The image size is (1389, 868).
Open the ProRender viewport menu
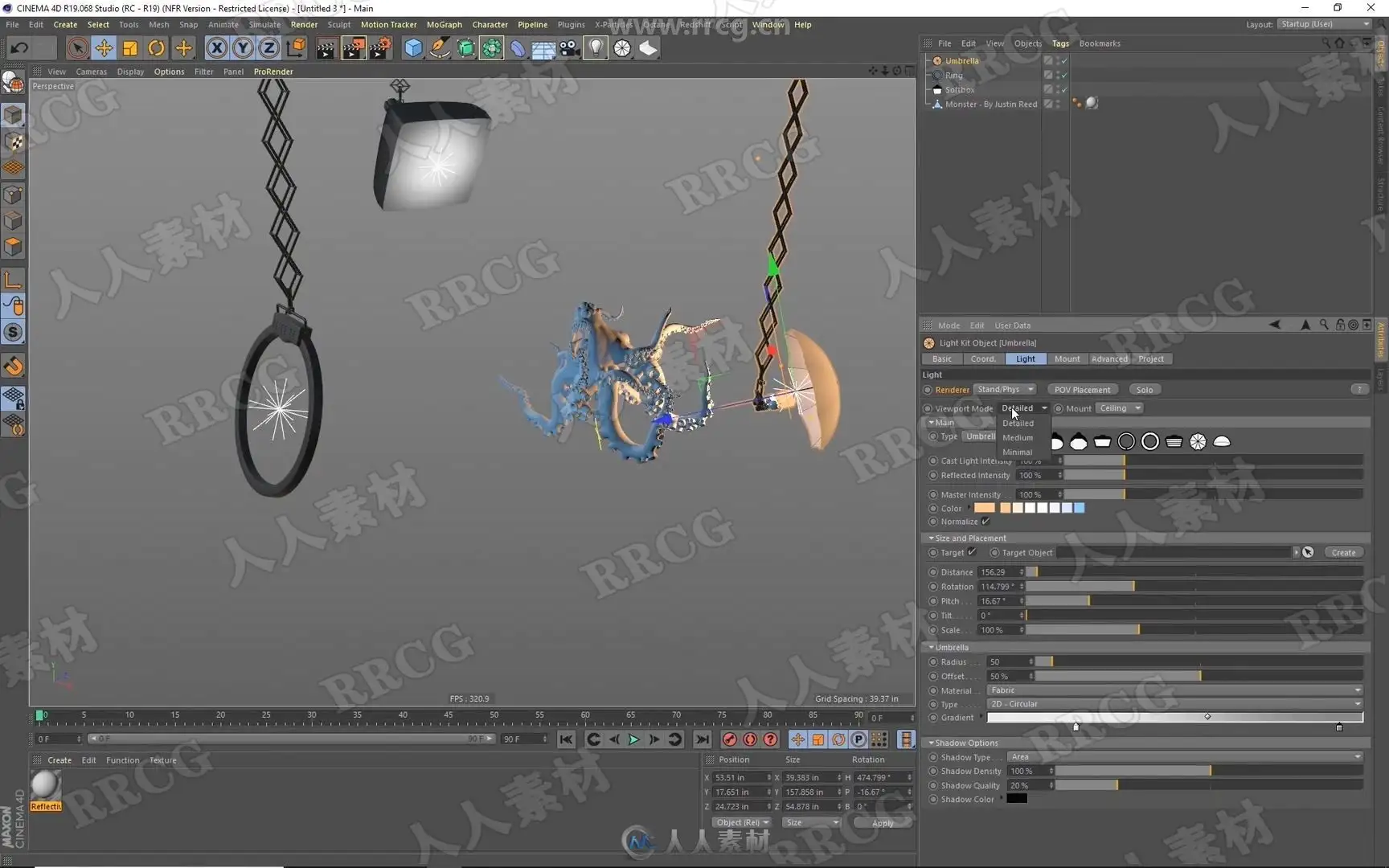[x=273, y=72]
